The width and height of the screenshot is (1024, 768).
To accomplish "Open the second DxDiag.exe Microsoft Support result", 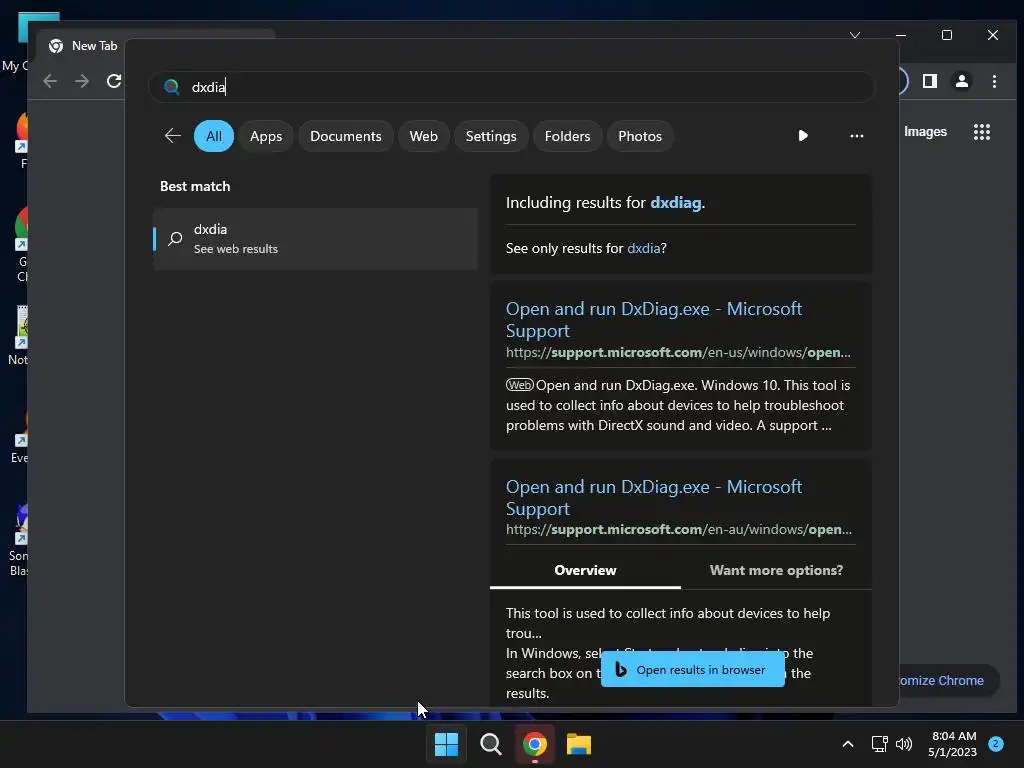I will coord(654,498).
